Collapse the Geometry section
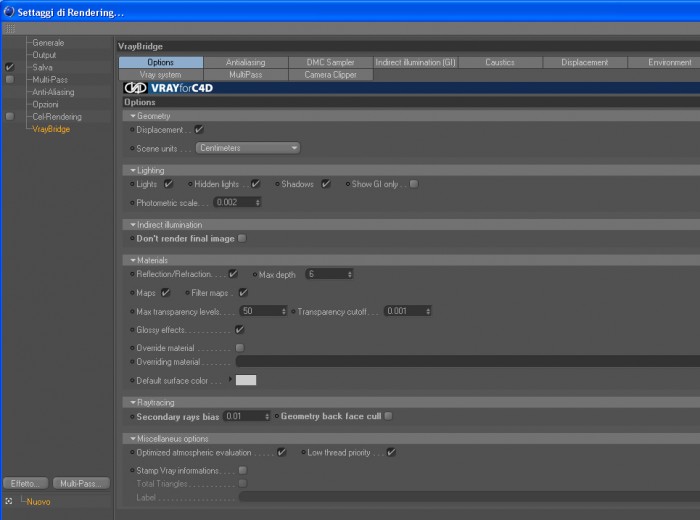700x520 pixels. click(133, 116)
